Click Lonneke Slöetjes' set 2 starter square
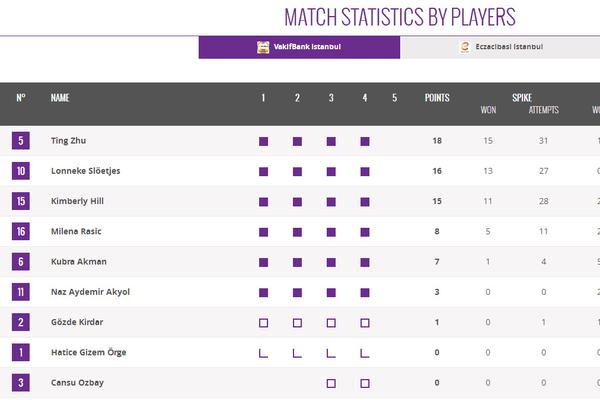This screenshot has height=400, width=600. click(x=298, y=172)
